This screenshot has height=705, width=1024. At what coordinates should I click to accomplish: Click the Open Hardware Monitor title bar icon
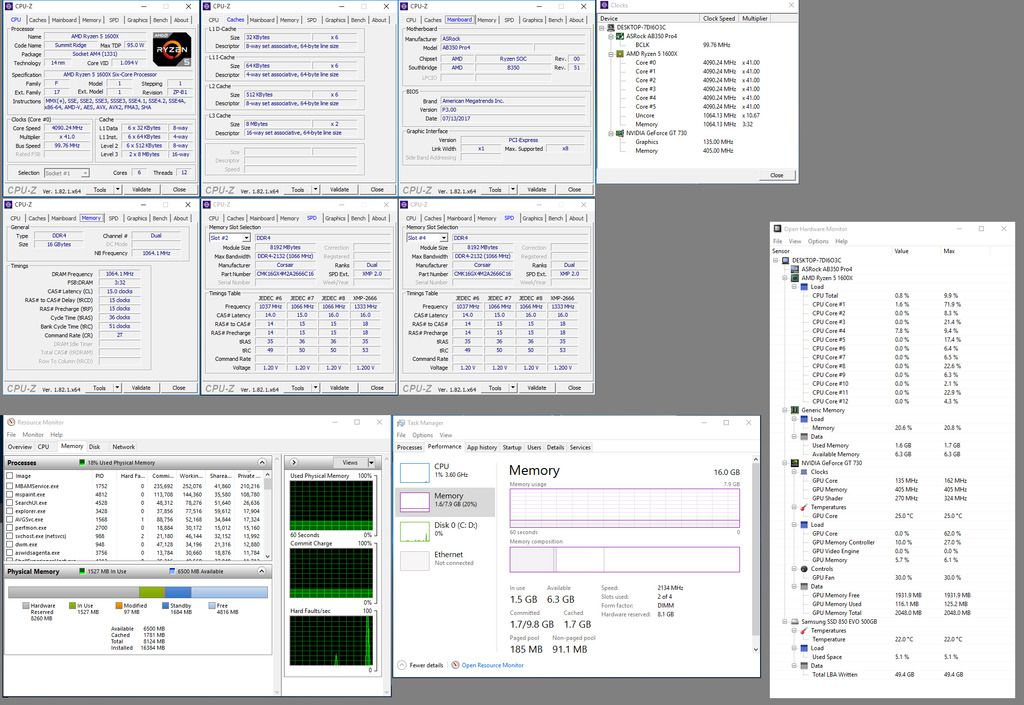(777, 228)
